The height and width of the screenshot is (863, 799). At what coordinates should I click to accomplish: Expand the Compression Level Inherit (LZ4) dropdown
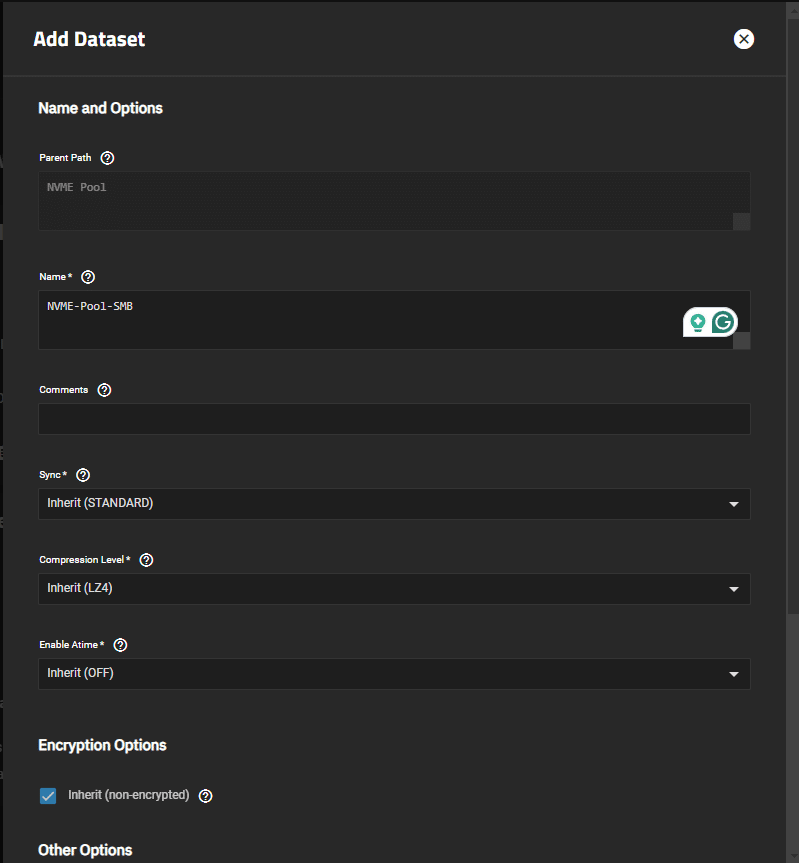pyautogui.click(x=394, y=589)
